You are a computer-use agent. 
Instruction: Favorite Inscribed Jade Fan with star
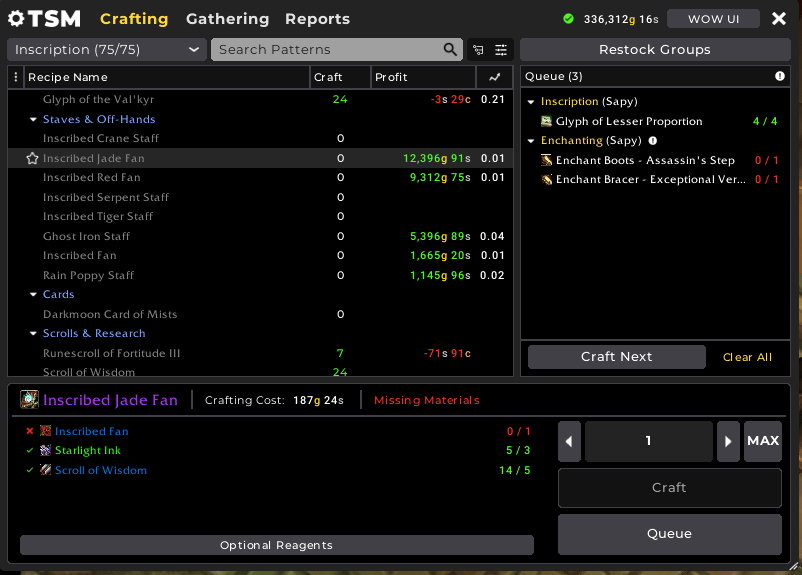coord(32,159)
